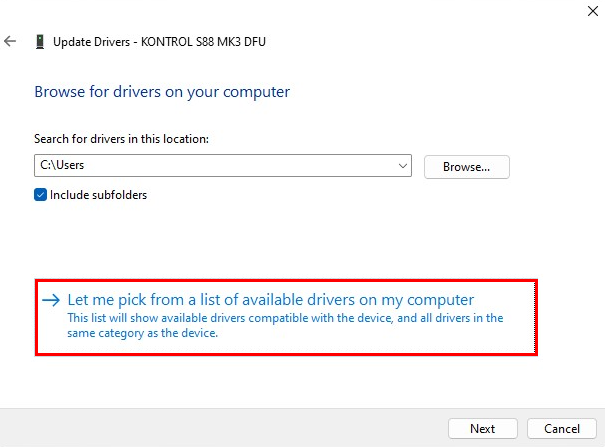Screen dimensions: 605x447
Task: Uncheck Include subfolders checkbox
Action: (x=41, y=195)
